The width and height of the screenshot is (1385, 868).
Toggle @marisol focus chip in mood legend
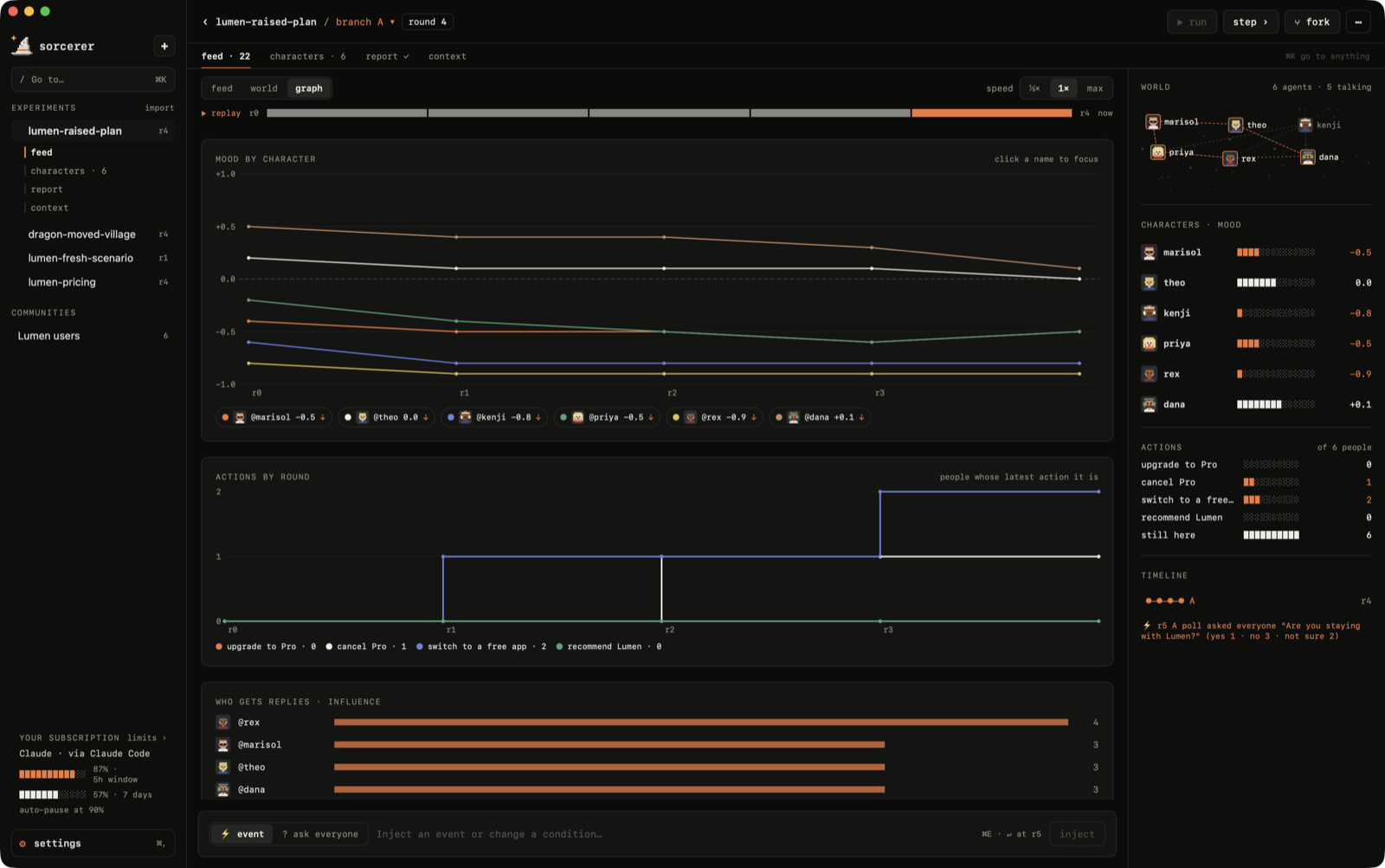[274, 417]
